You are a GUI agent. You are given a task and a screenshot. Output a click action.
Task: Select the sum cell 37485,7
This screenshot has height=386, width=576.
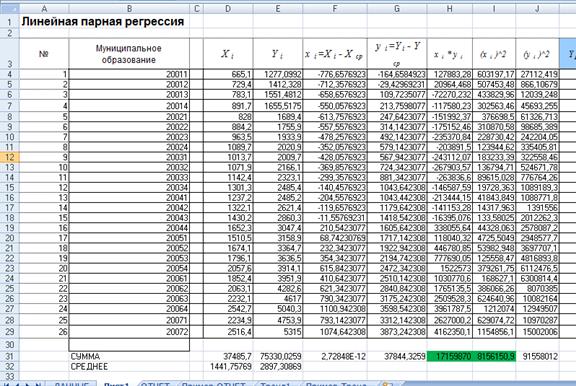pos(228,357)
